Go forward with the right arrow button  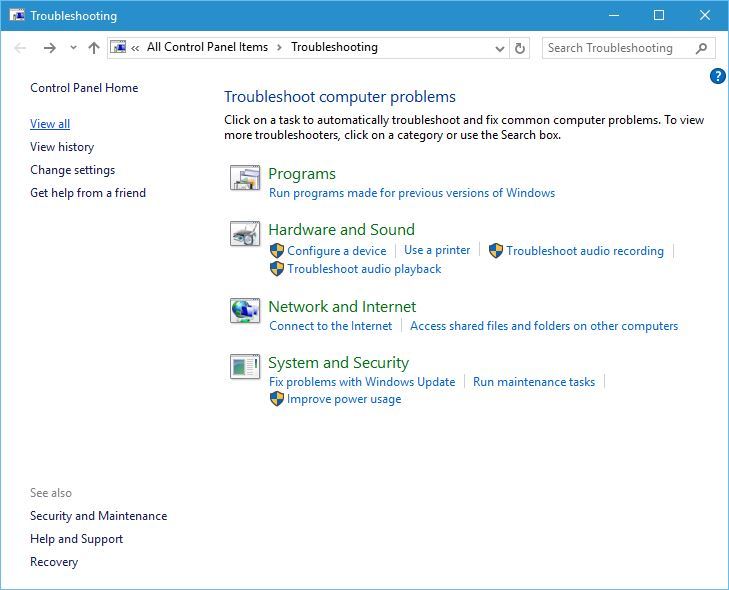tap(49, 48)
